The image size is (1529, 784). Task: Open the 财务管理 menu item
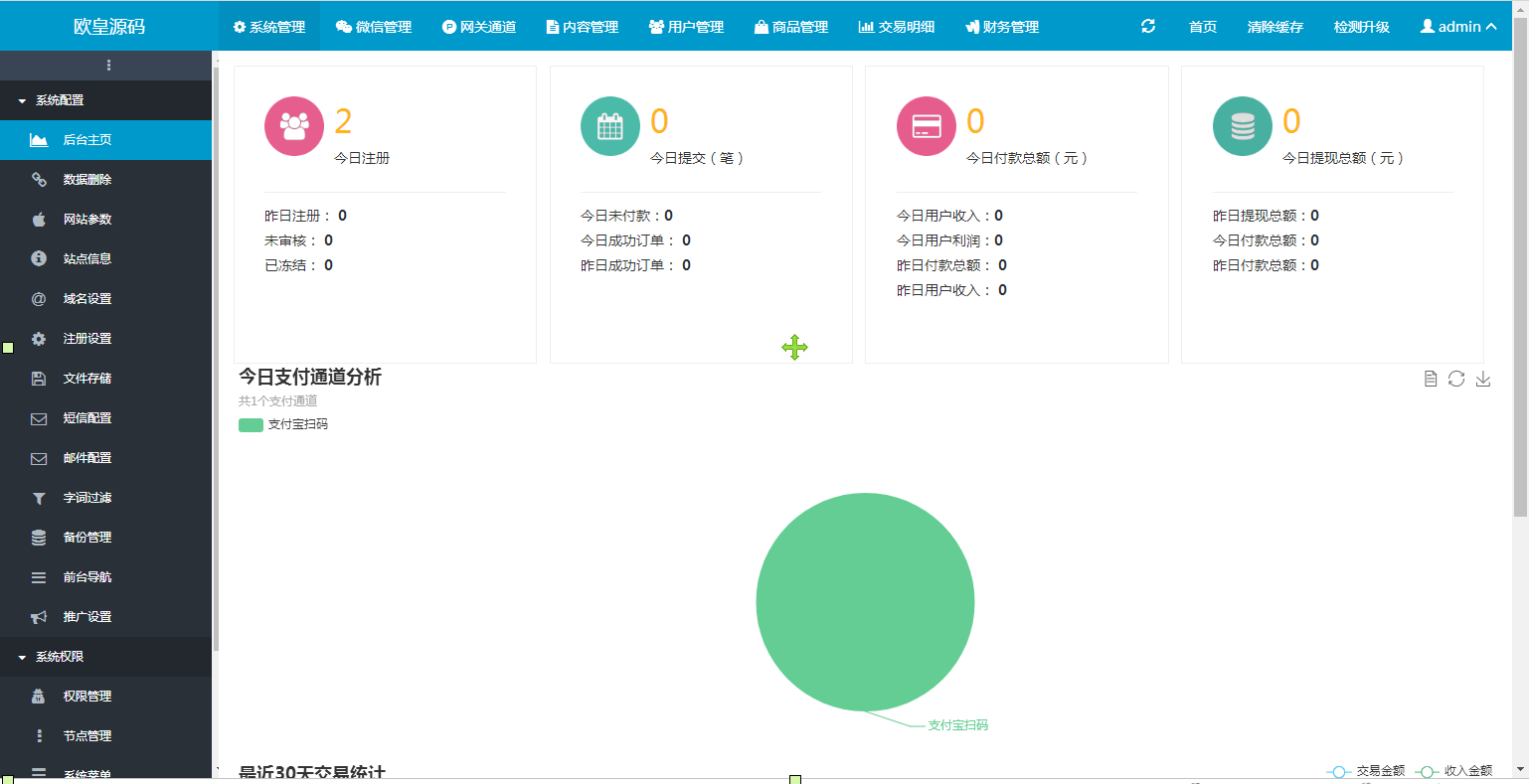point(1001,27)
